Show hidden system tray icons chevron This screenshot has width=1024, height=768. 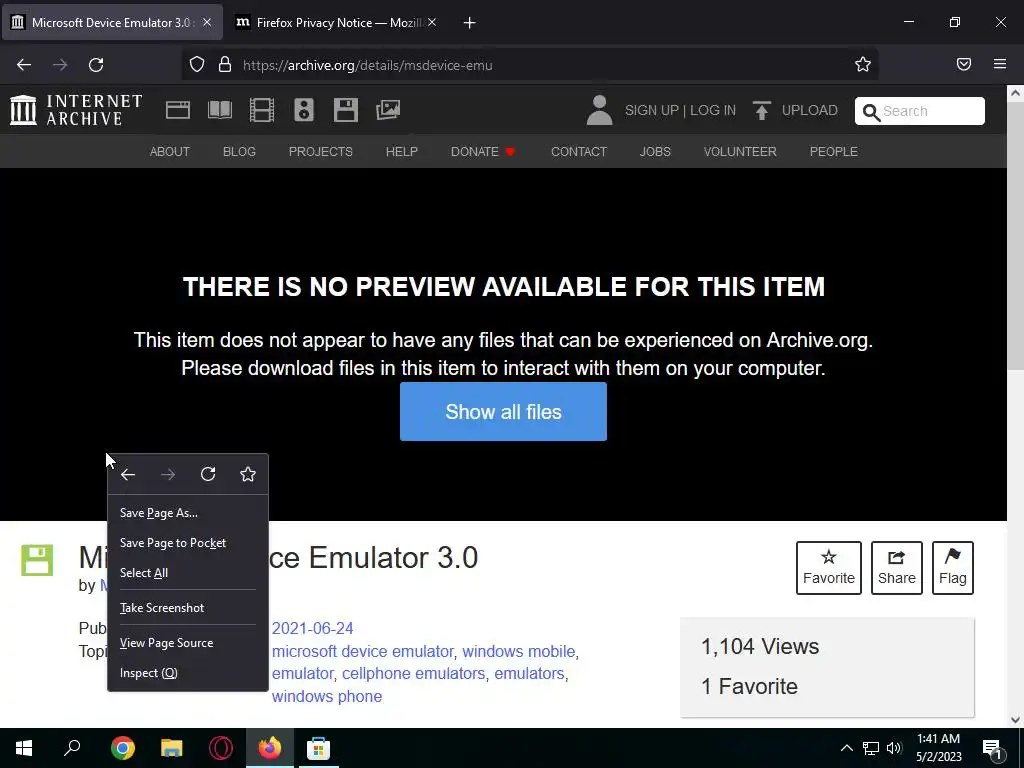846,748
